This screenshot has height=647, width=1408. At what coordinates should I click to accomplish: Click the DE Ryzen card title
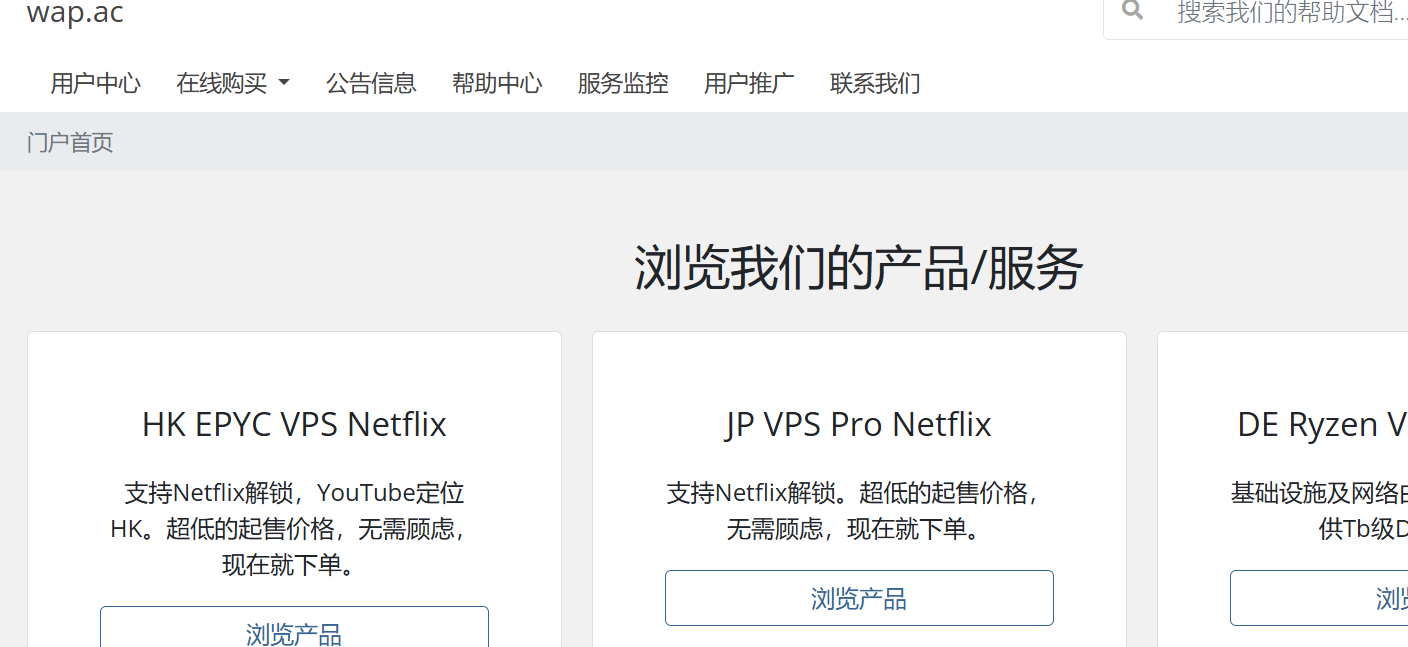[1322, 425]
